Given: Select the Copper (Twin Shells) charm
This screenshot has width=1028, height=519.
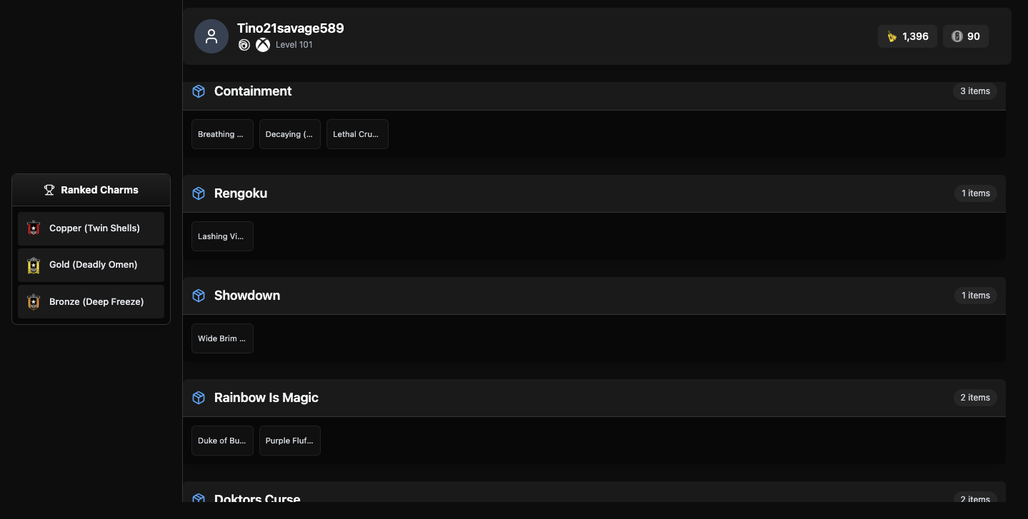Looking at the screenshot, I should coord(91,228).
